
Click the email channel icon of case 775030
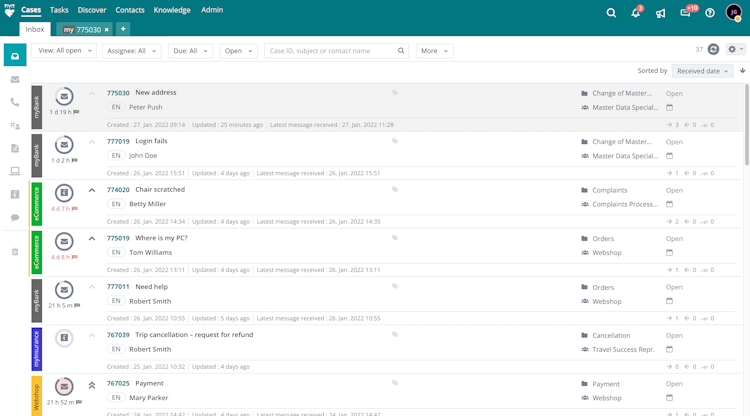click(64, 97)
